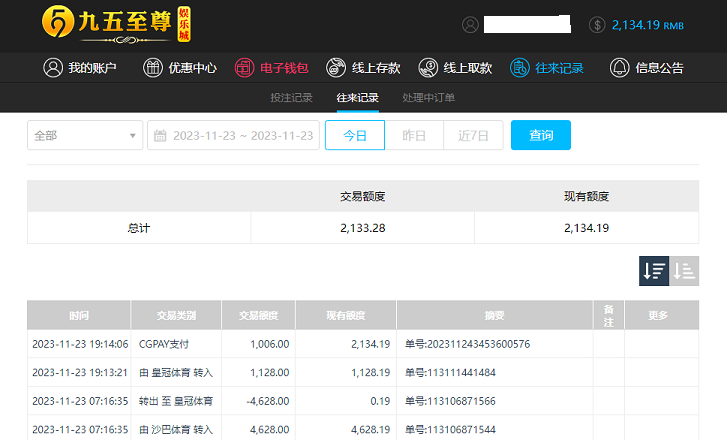The height and width of the screenshot is (440, 727).
Task: Click the 优惠中心 gift icon
Action: [153, 68]
